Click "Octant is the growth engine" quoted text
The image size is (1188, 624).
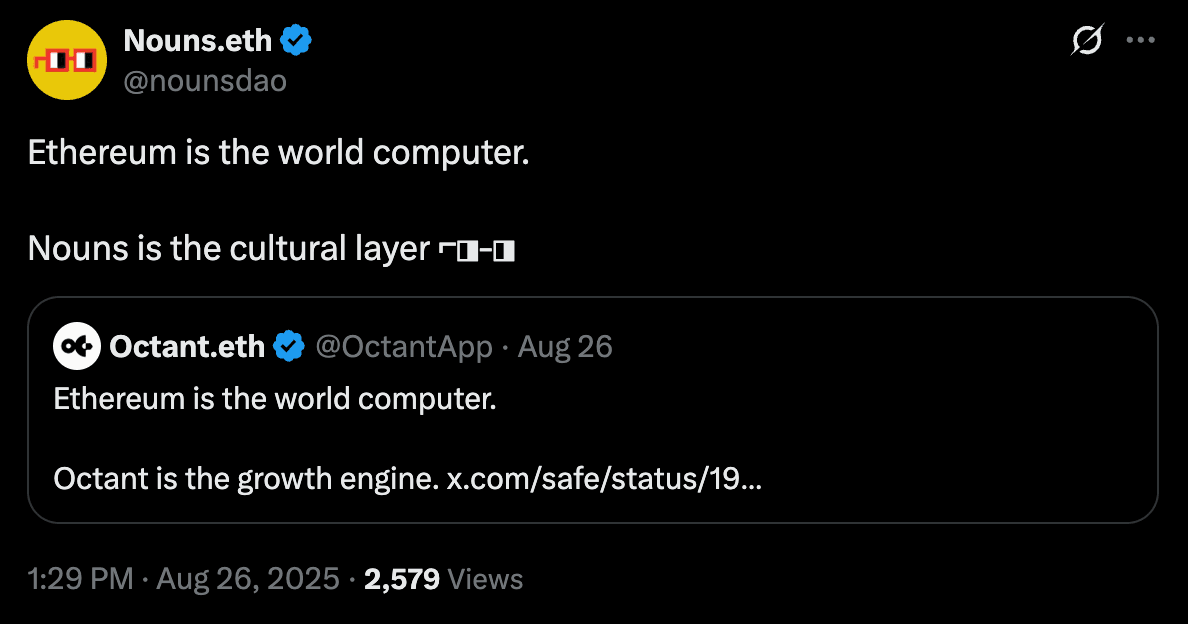coord(245,480)
